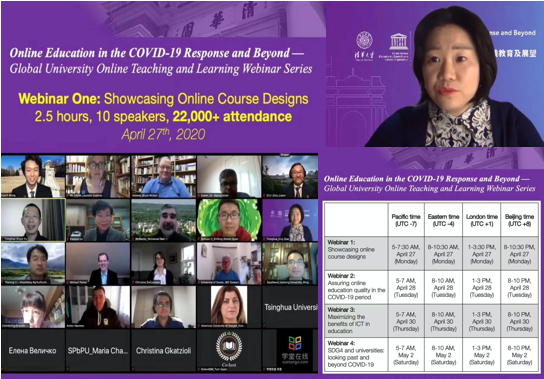Click the UNESCO temple logo
The image size is (544, 379).
[399, 42]
